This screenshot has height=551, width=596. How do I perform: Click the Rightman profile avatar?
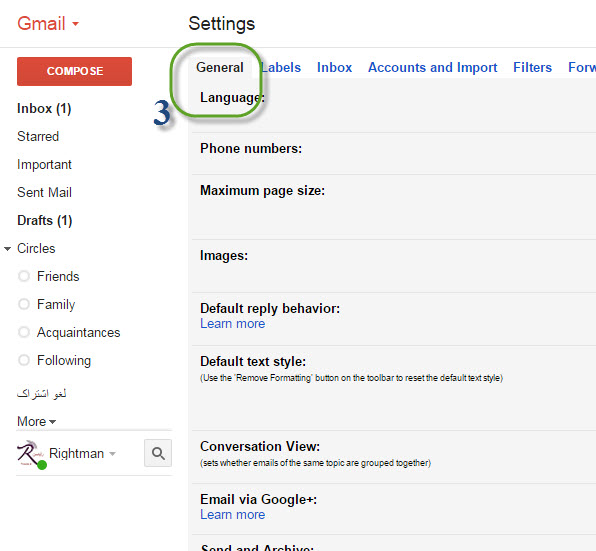(x=31, y=454)
